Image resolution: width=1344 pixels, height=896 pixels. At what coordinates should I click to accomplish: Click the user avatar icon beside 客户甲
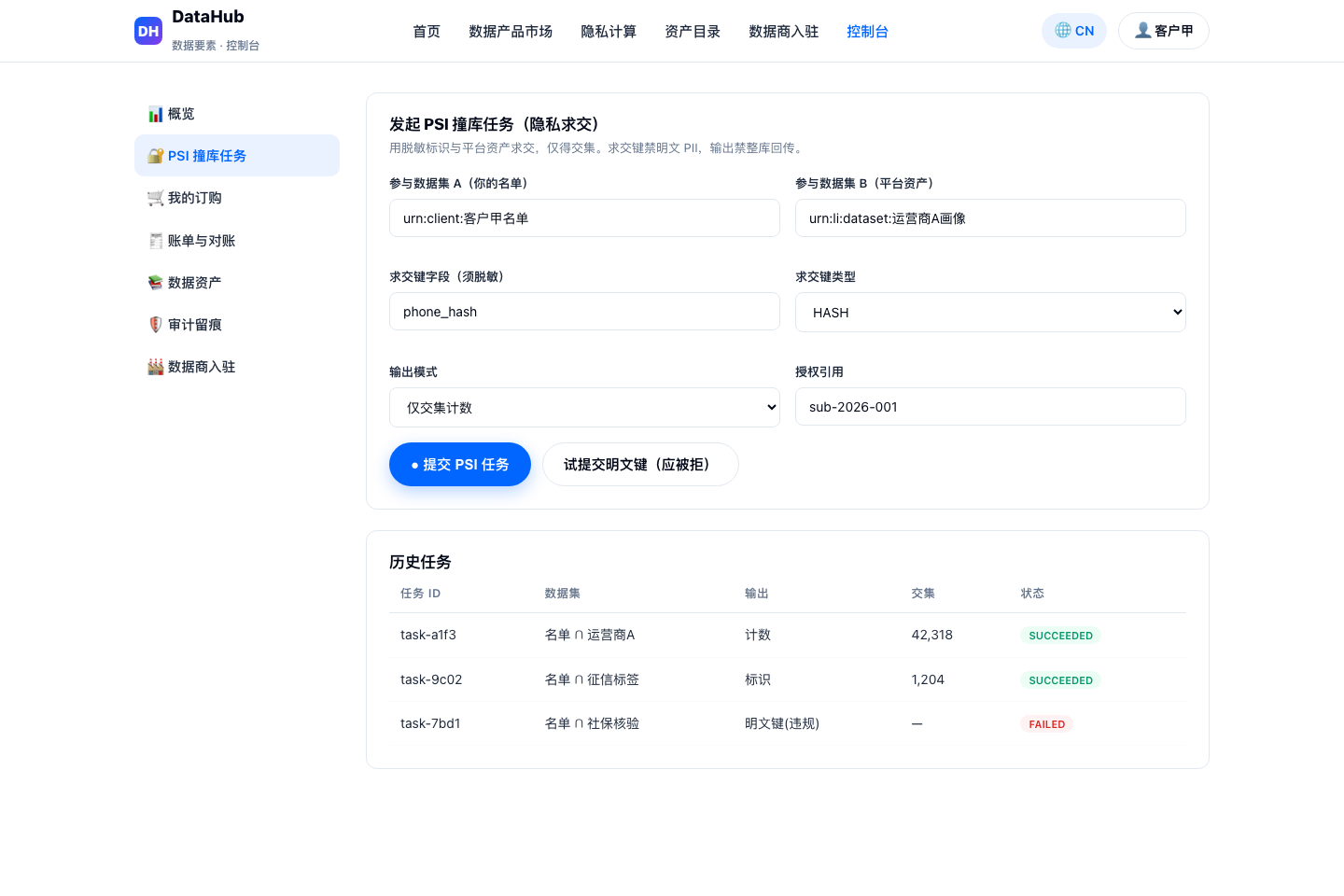pos(1142,30)
